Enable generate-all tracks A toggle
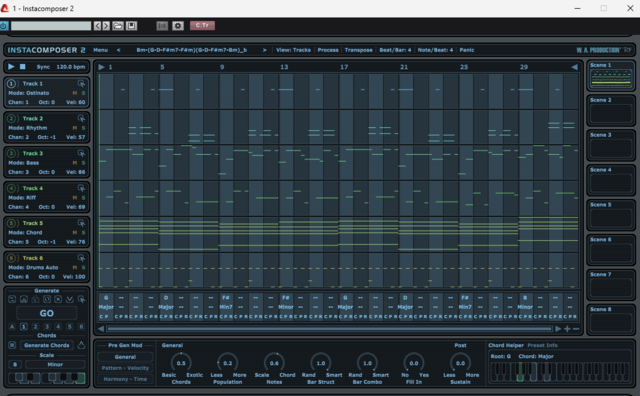Screen dimensions: 640x396 point(12,327)
